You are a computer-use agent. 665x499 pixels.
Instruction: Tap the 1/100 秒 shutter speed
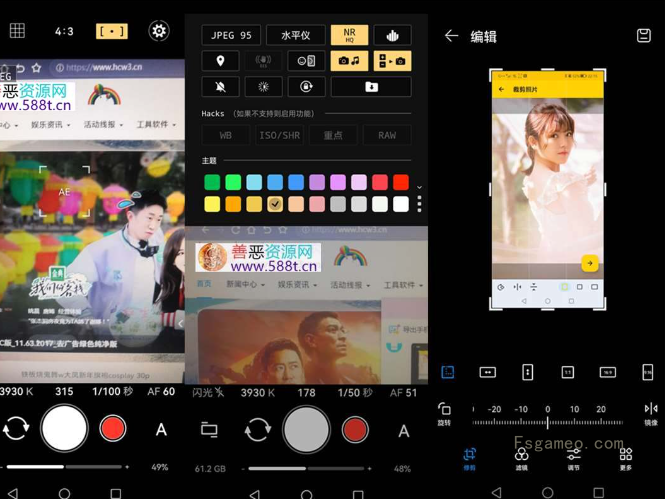click(x=112, y=391)
